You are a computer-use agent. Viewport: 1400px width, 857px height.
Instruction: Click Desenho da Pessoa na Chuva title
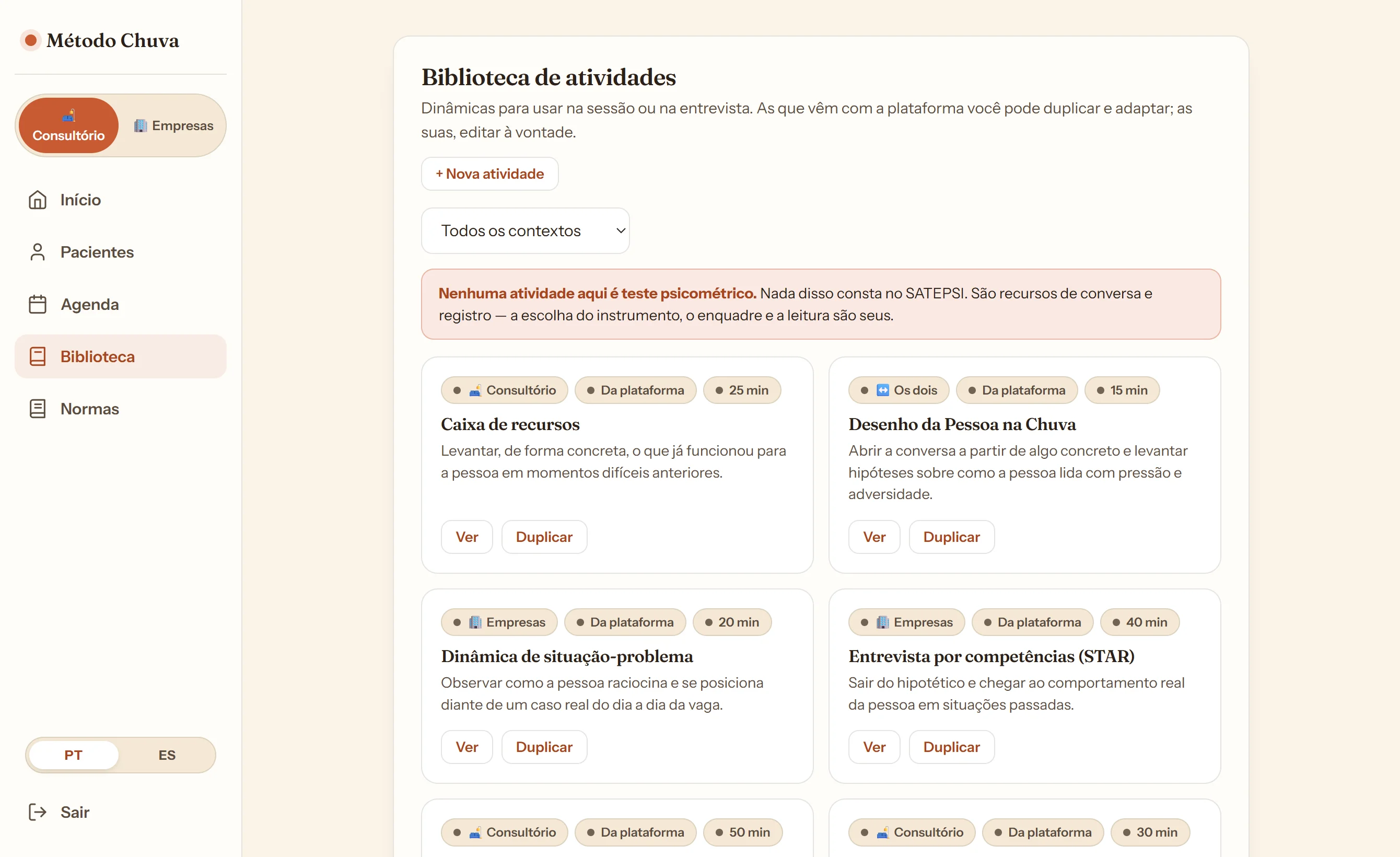pos(962,424)
